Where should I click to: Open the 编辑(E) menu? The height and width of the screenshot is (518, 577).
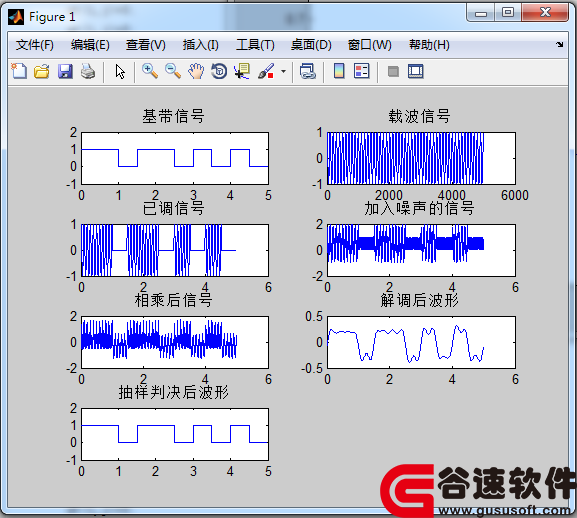[90, 45]
